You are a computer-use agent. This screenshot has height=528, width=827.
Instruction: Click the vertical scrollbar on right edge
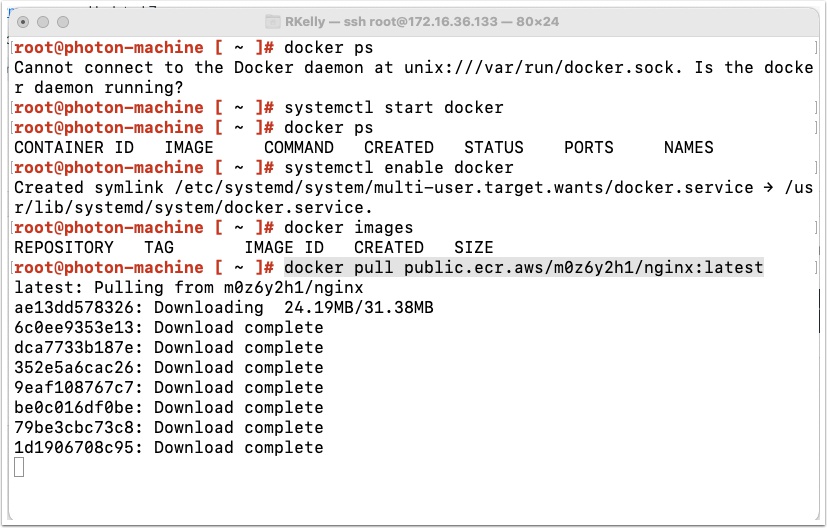819,311
